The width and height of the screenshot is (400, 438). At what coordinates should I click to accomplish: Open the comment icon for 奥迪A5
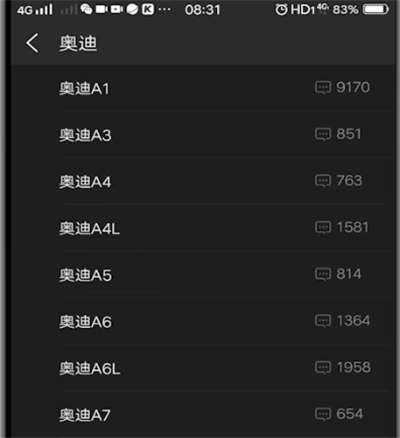pyautogui.click(x=323, y=274)
